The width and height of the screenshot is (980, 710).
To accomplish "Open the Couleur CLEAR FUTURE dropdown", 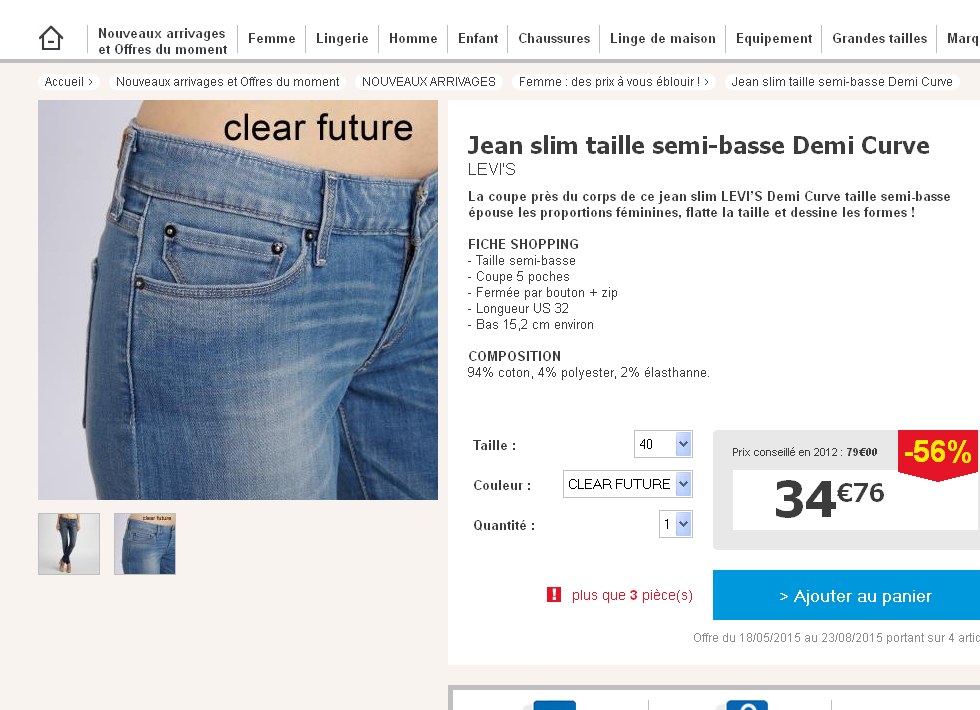I will point(628,484).
